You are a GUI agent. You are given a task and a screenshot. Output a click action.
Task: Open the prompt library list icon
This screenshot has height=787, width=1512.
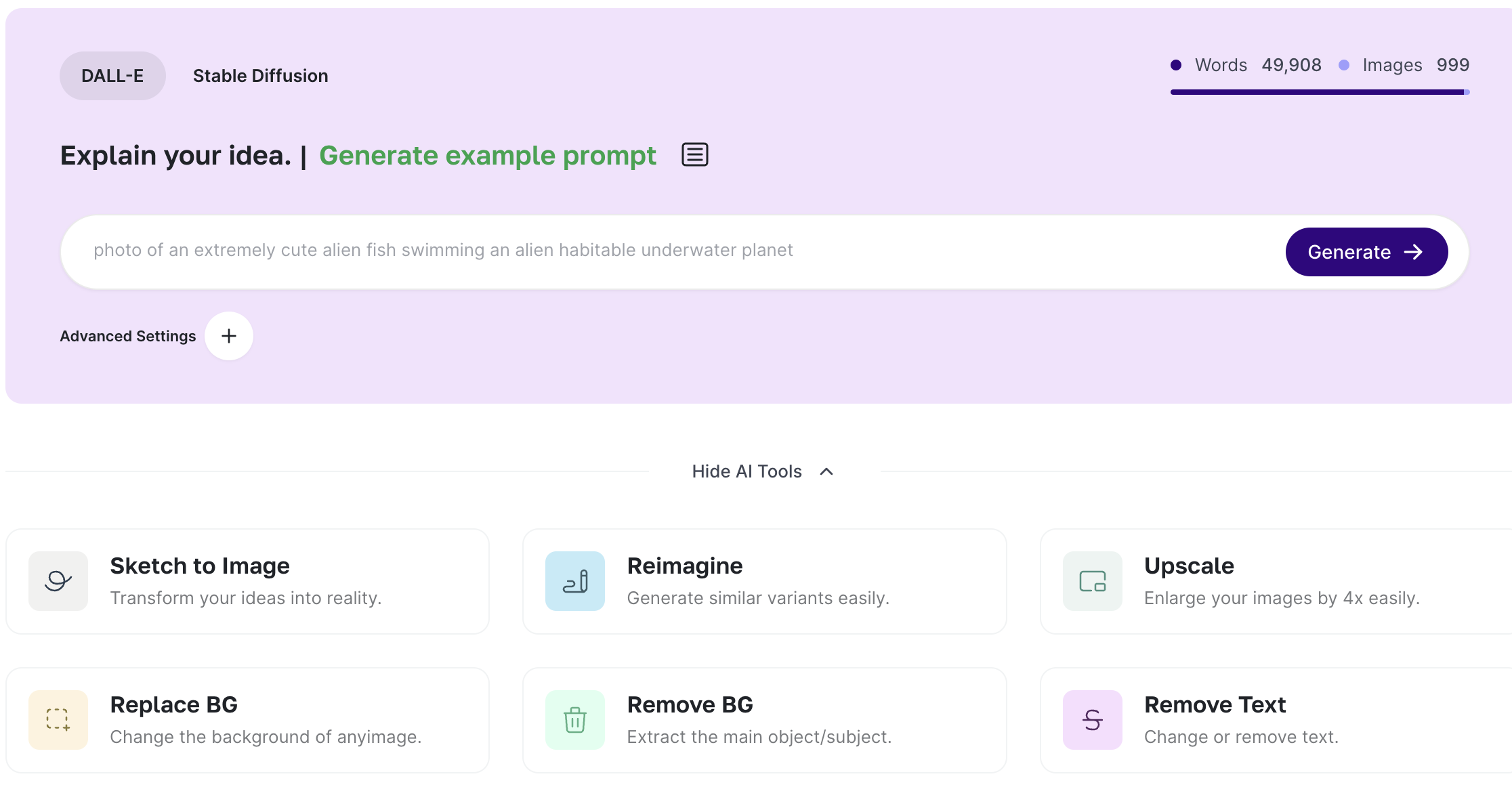tap(694, 155)
